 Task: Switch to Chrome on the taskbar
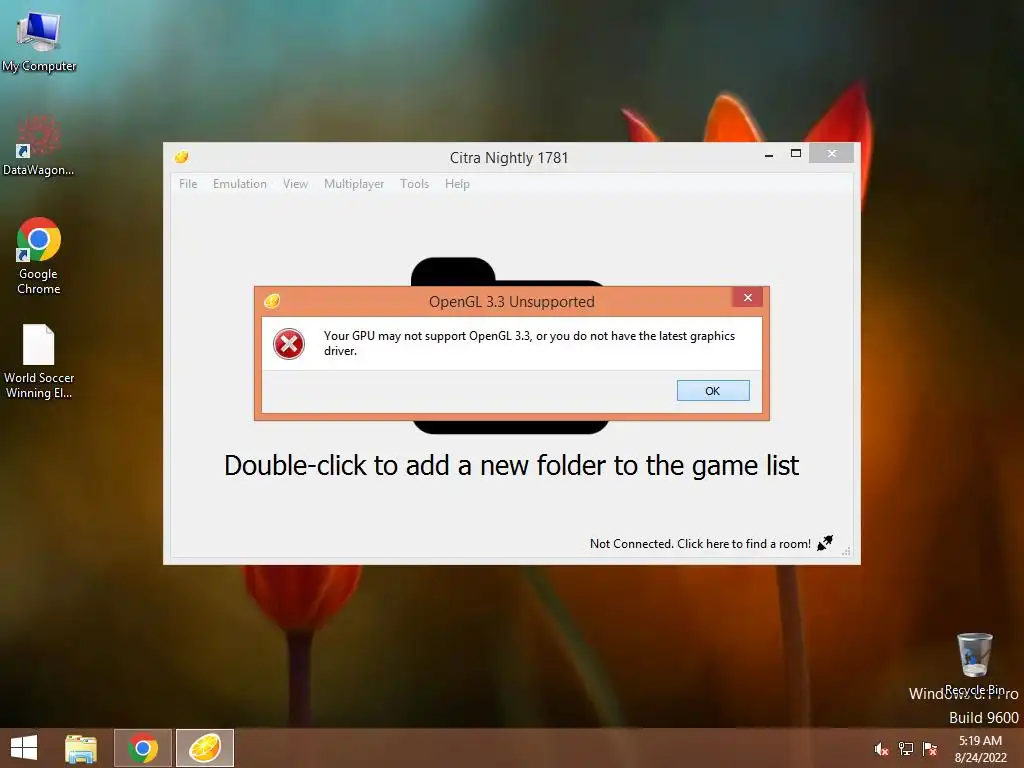[143, 748]
